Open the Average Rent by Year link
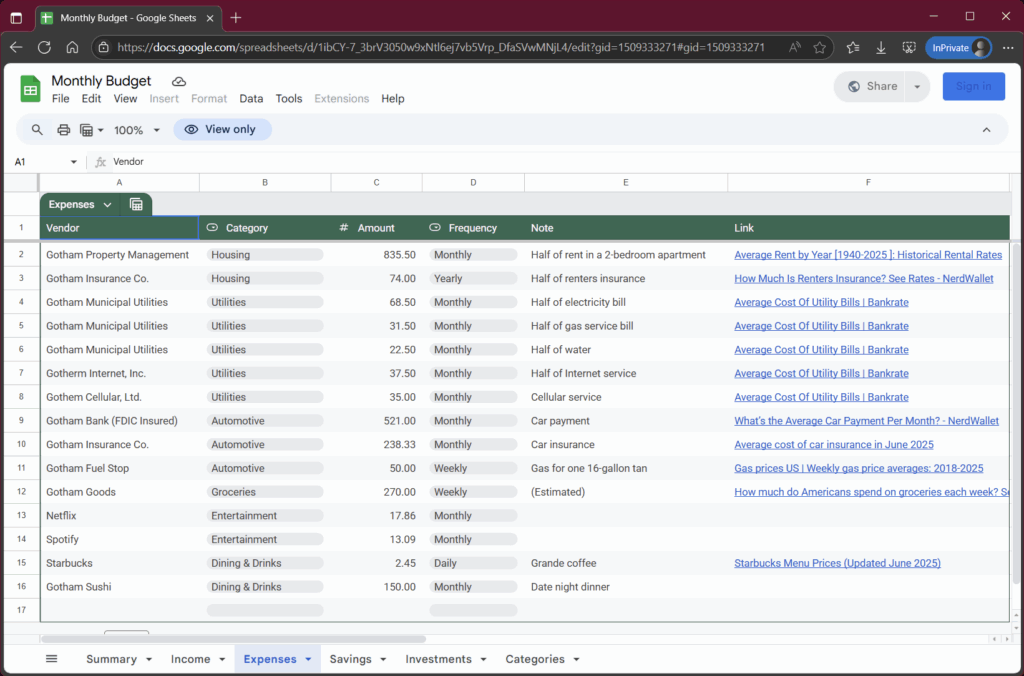1024x676 pixels. pyautogui.click(x=868, y=255)
